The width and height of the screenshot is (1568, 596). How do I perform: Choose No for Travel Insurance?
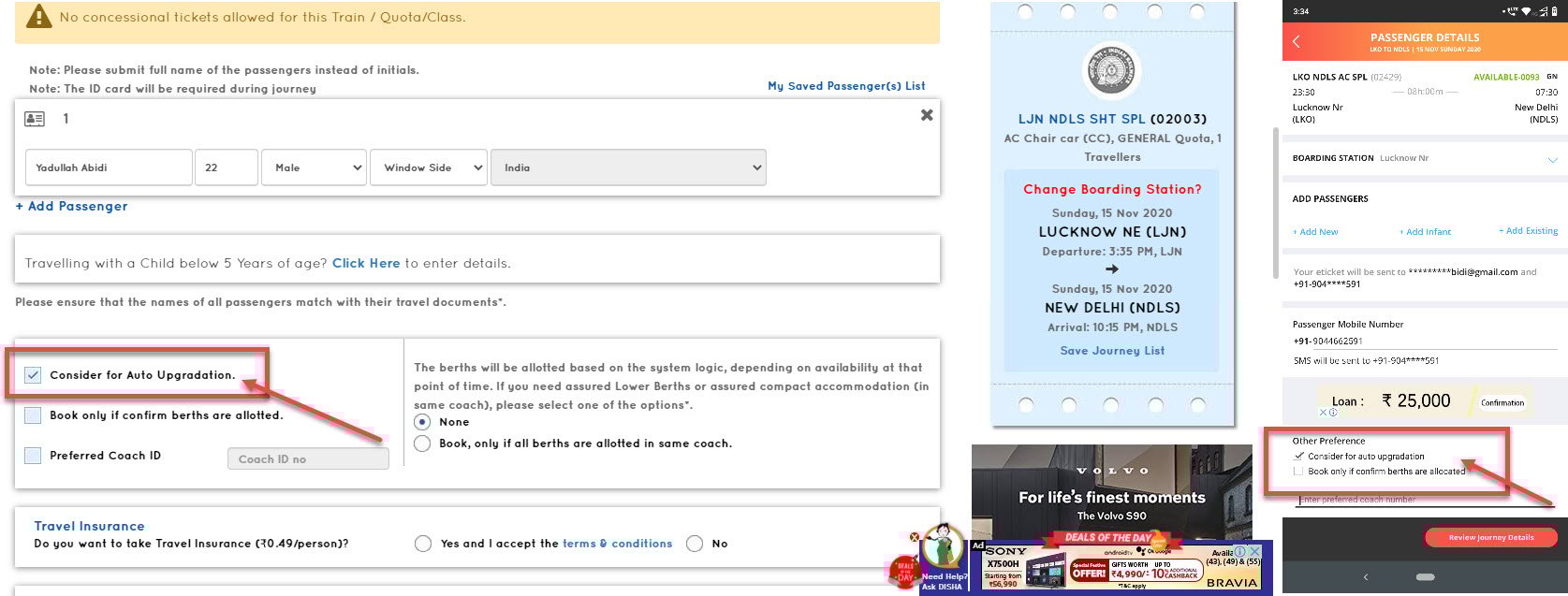695,544
